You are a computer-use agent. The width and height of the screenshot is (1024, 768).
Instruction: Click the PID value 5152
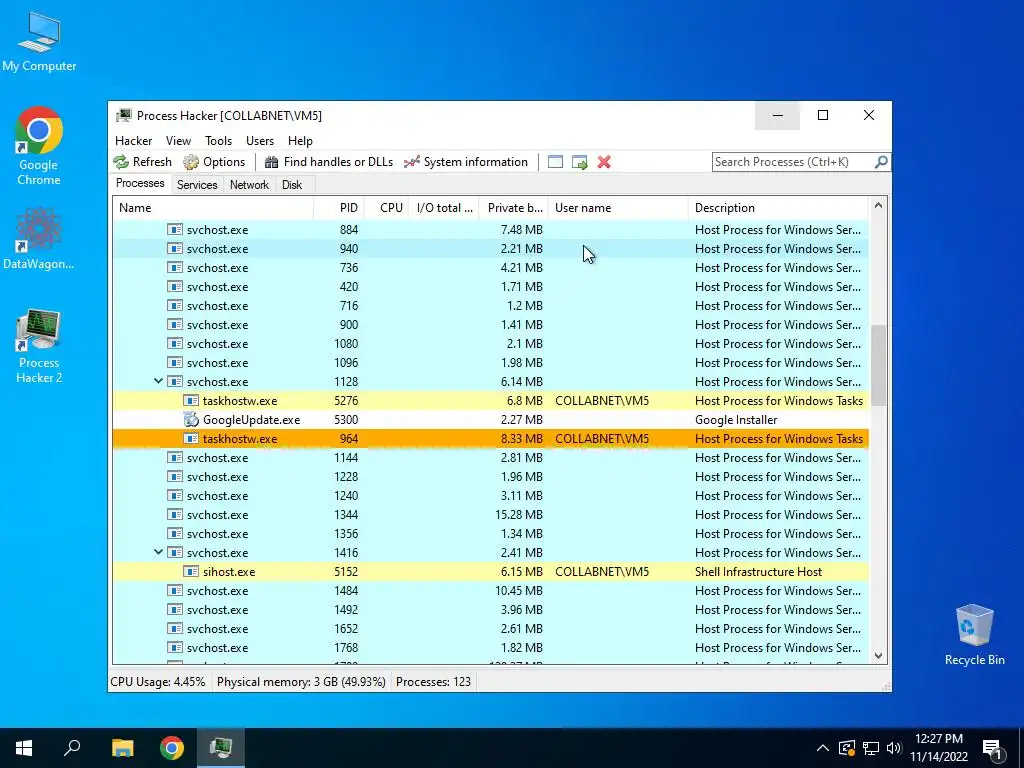(346, 571)
